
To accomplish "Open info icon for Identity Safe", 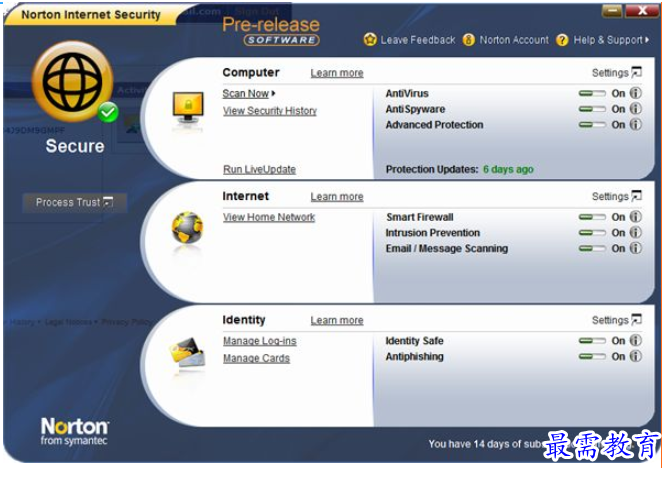I will coord(636,341).
